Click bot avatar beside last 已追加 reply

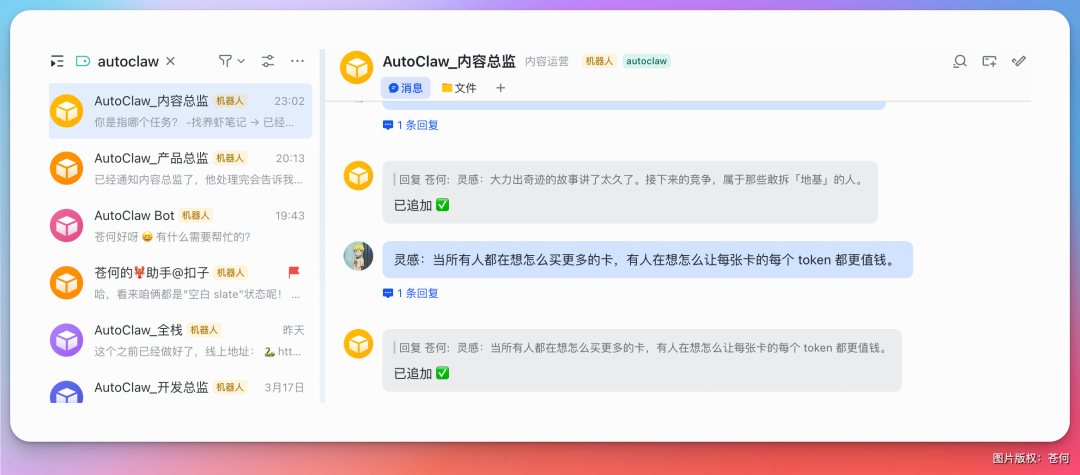358,344
